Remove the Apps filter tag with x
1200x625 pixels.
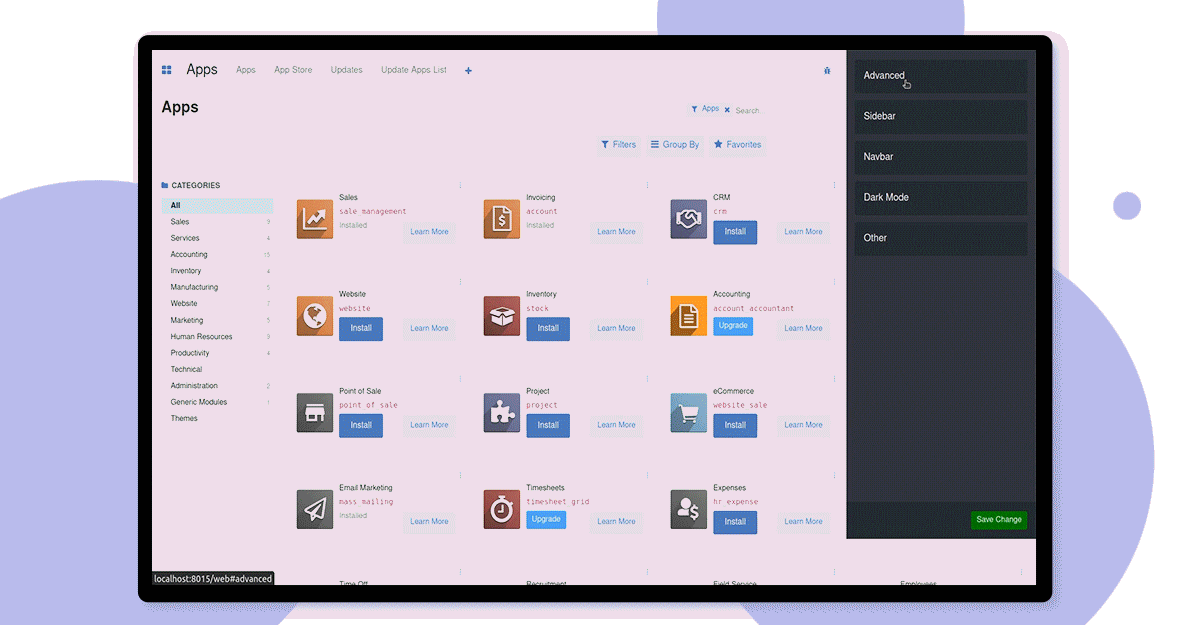click(727, 110)
